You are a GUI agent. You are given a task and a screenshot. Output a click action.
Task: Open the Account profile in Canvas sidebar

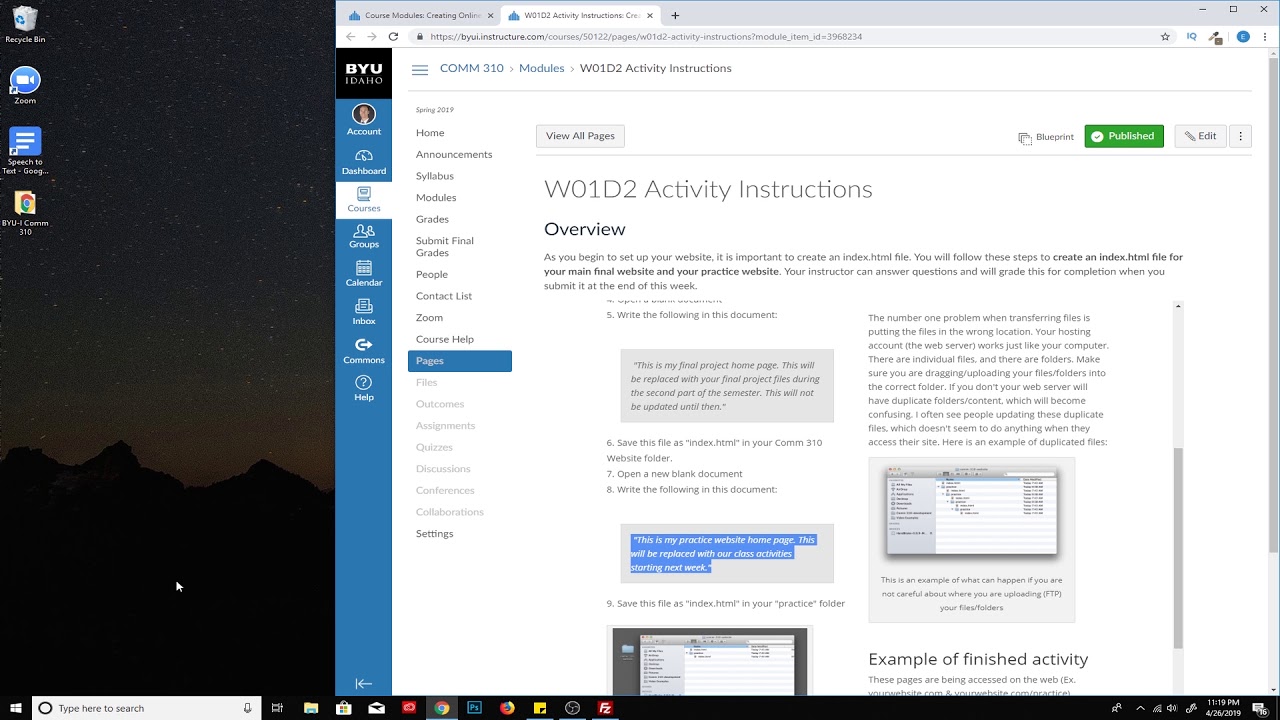tap(364, 120)
